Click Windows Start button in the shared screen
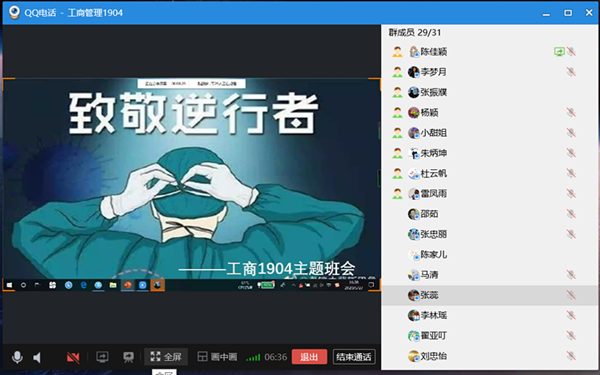 (x=9, y=285)
